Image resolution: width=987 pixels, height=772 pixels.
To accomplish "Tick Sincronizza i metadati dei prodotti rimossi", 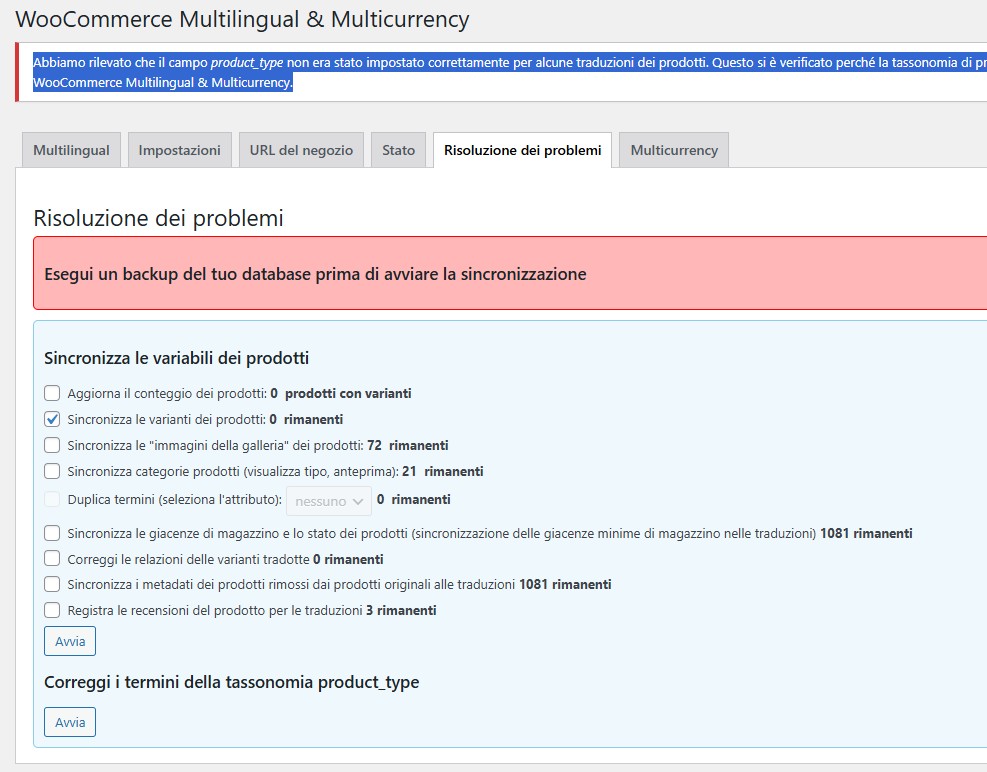I will pyautogui.click(x=52, y=584).
